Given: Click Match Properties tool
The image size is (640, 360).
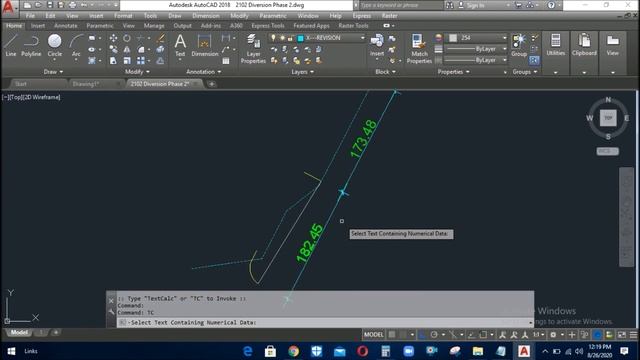Looking at the screenshot, I should (x=419, y=49).
